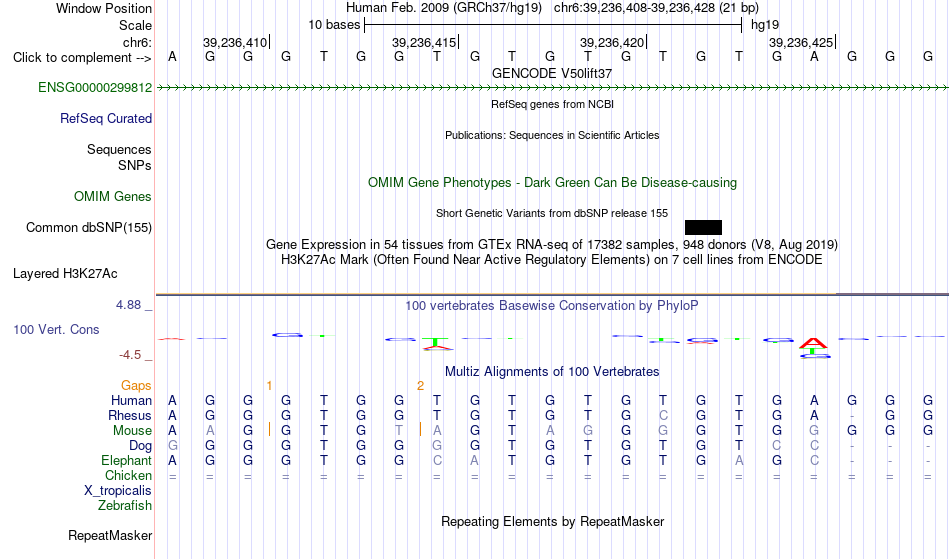Click the SNPs track label
Viewport: 950px width, 559px height.
coord(135,165)
